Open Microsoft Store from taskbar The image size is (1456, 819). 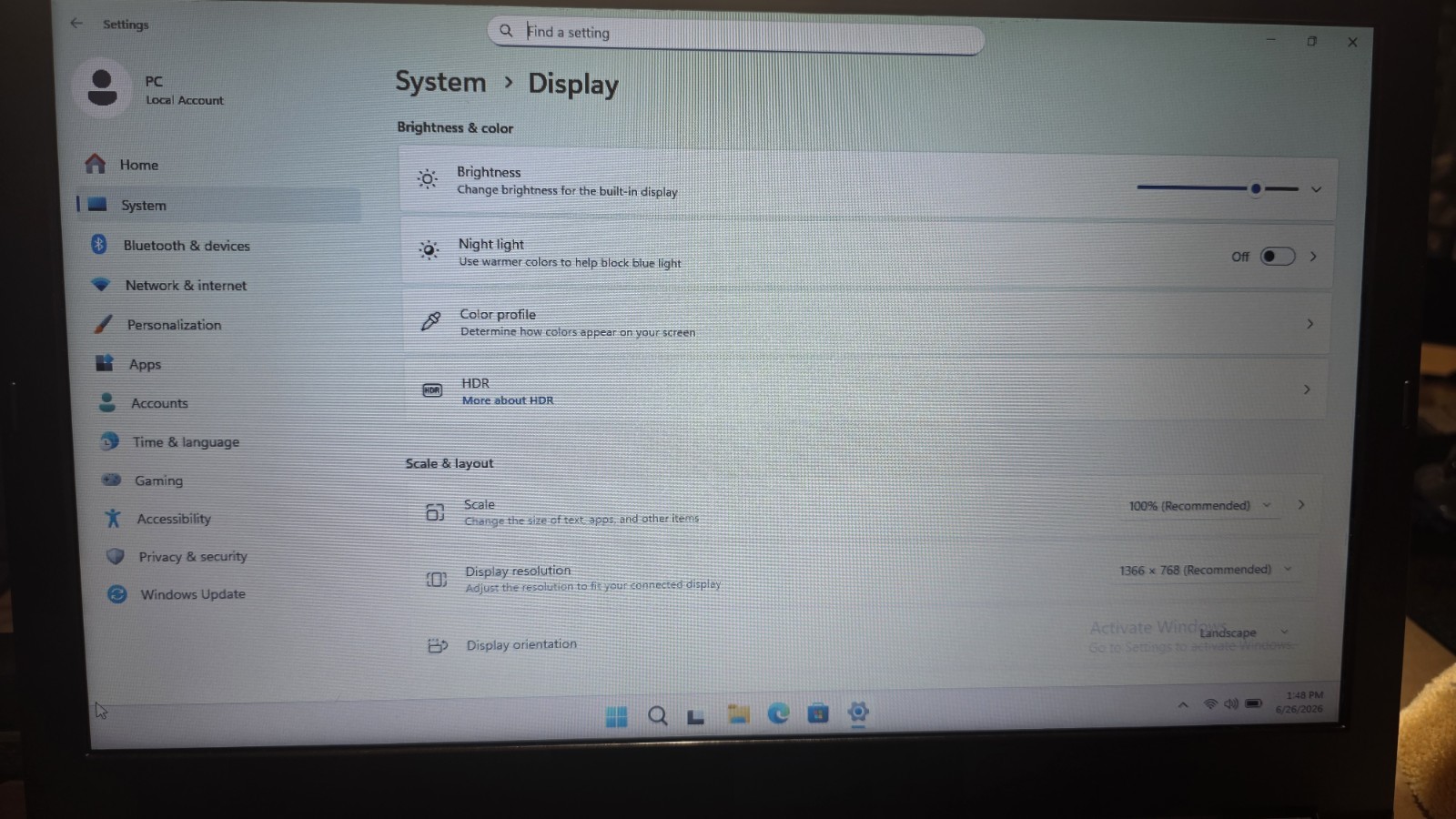pos(818,713)
